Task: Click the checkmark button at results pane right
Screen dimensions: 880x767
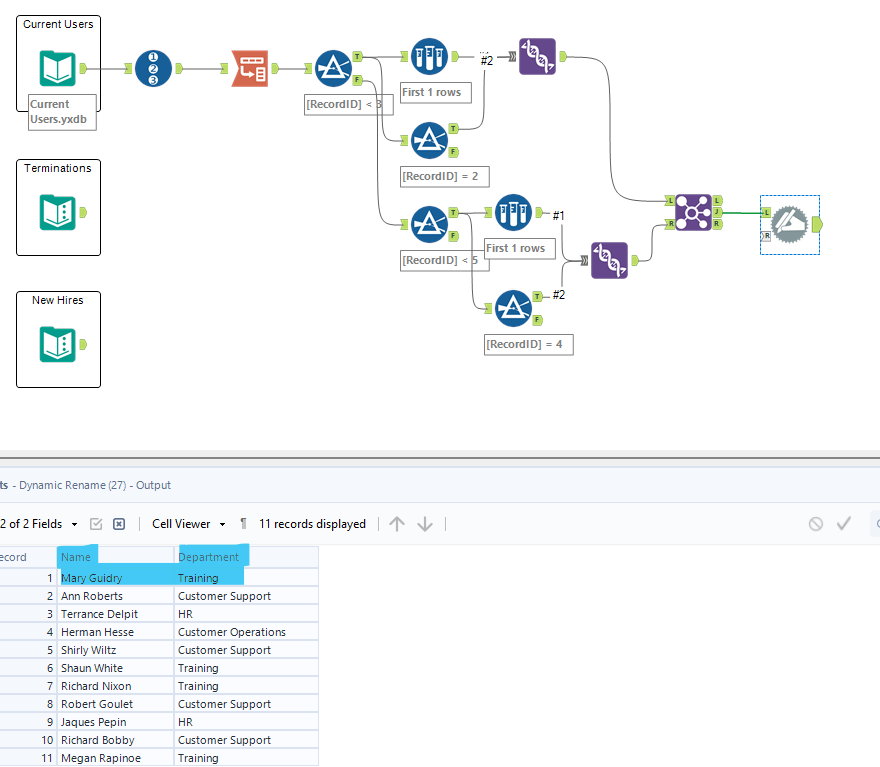Action: tap(844, 523)
